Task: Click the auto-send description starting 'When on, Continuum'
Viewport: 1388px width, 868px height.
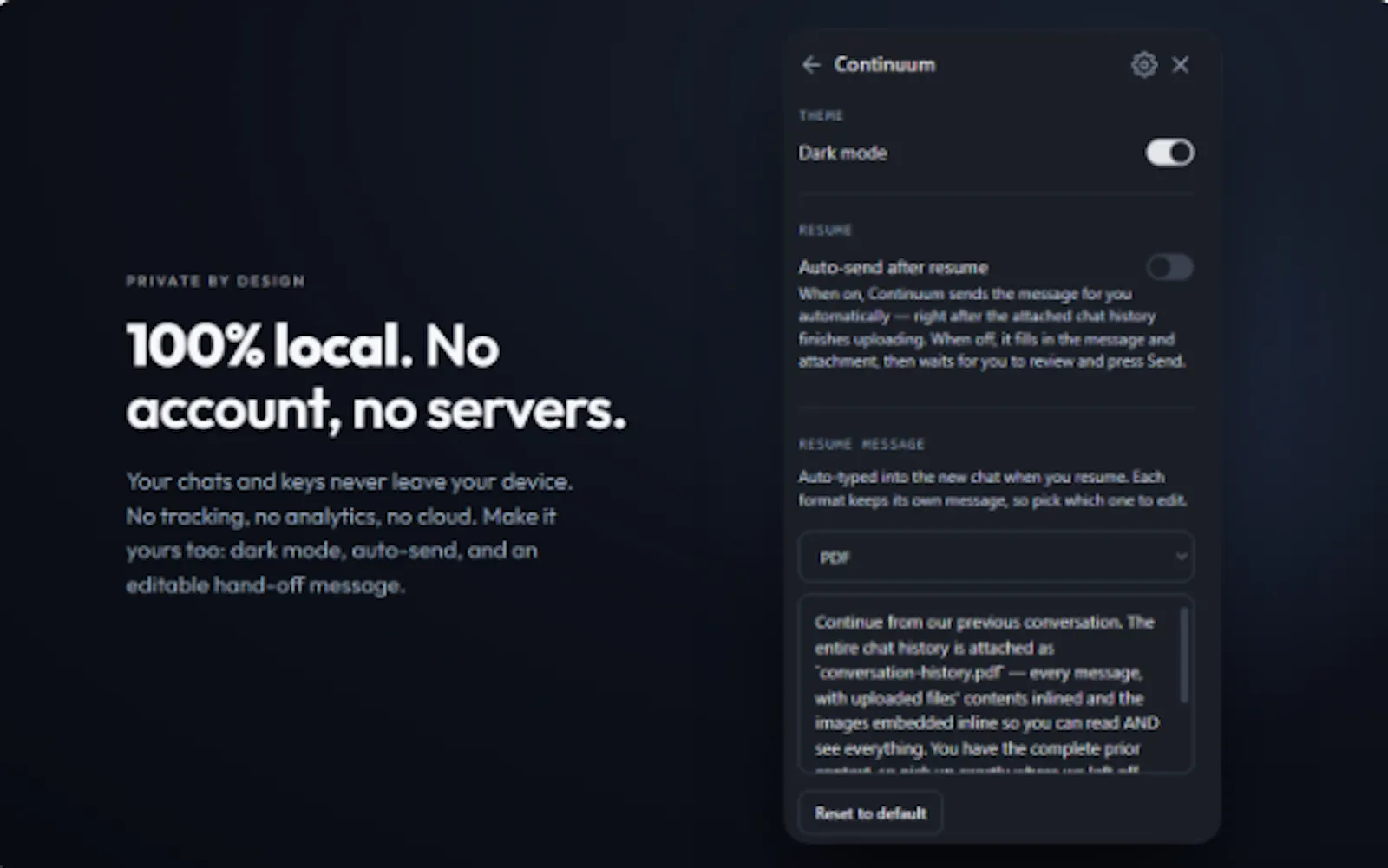Action: pos(992,328)
